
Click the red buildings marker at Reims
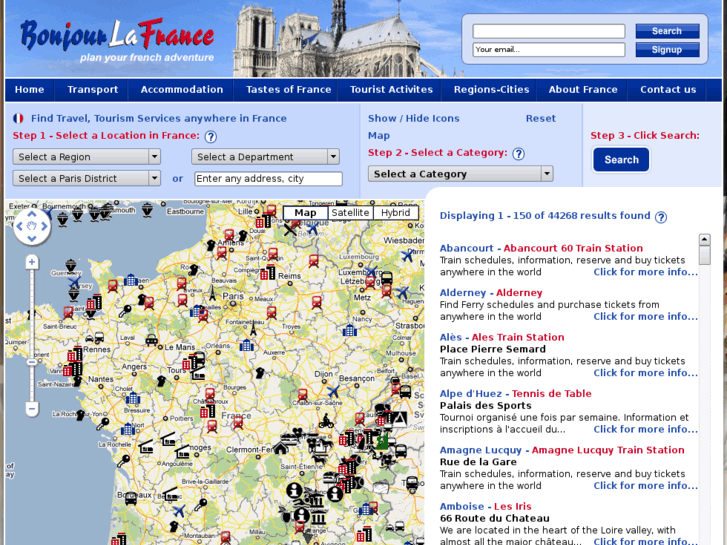[268, 273]
